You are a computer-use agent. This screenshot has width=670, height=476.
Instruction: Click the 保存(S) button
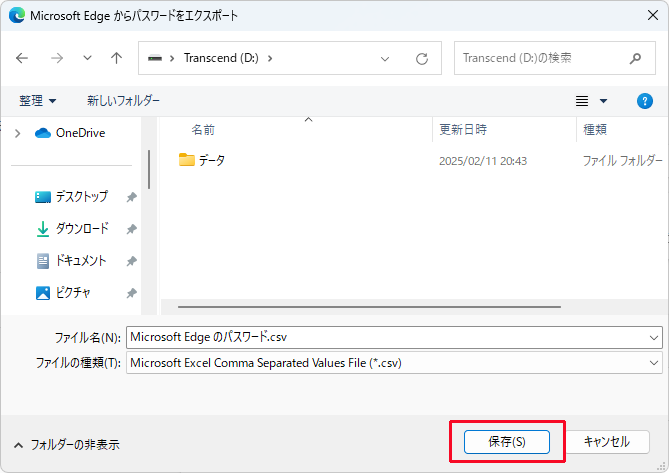point(506,441)
